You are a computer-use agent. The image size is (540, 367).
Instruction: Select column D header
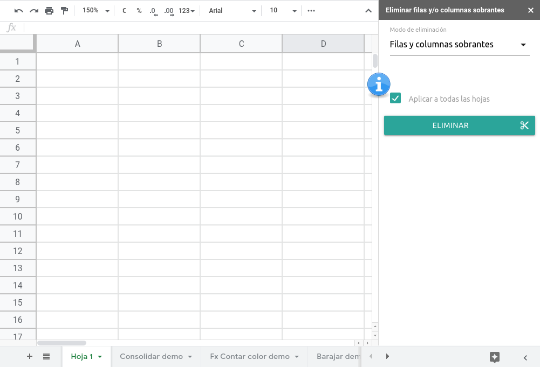(323, 44)
